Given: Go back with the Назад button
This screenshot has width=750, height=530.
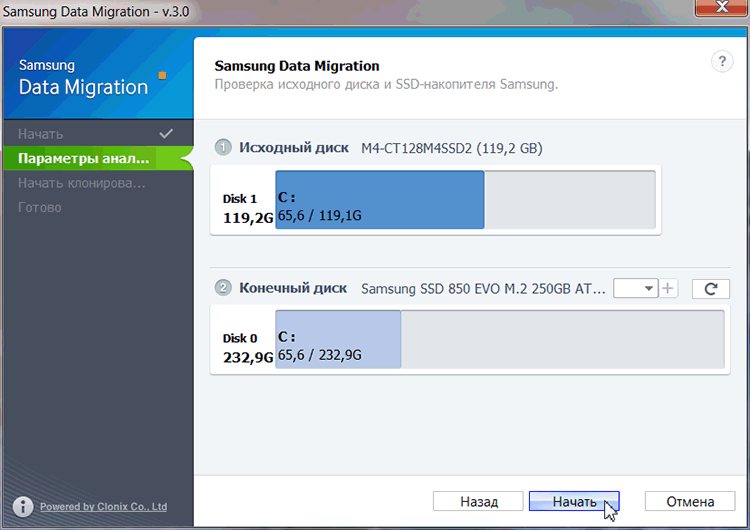Looking at the screenshot, I should 478,501.
